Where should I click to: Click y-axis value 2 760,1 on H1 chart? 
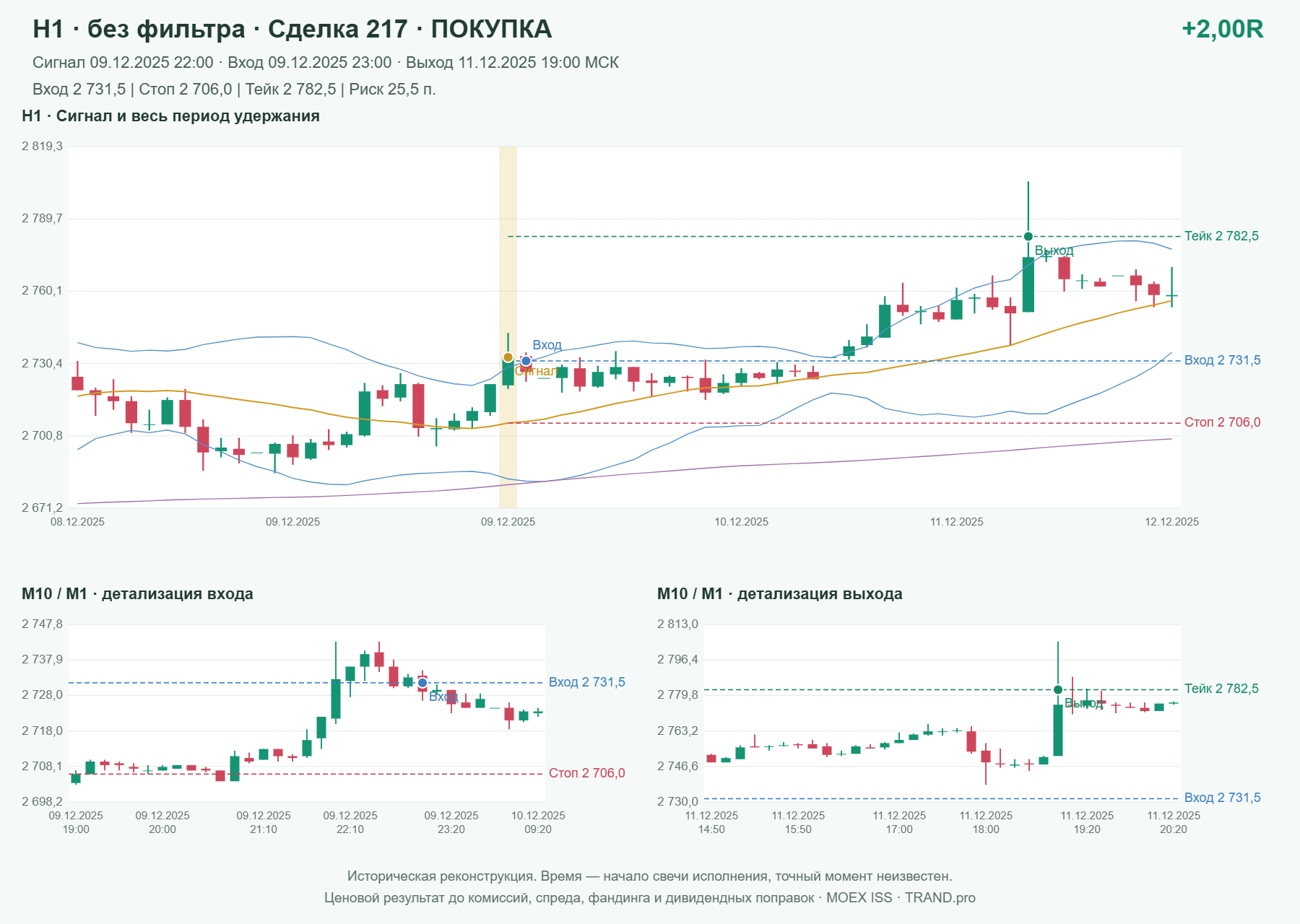click(42, 291)
